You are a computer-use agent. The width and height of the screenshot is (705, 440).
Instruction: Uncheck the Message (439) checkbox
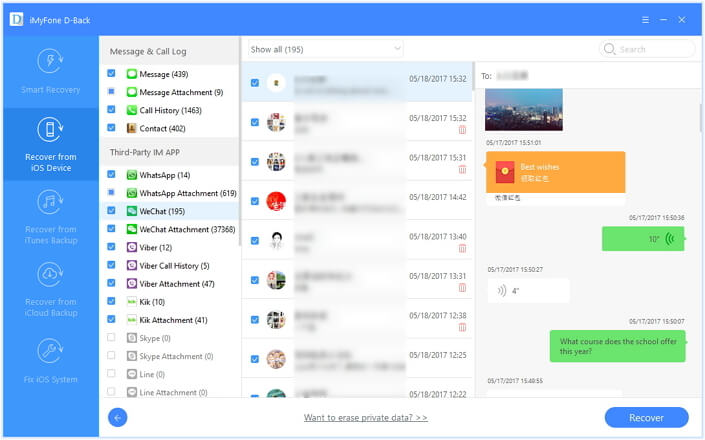(x=111, y=73)
